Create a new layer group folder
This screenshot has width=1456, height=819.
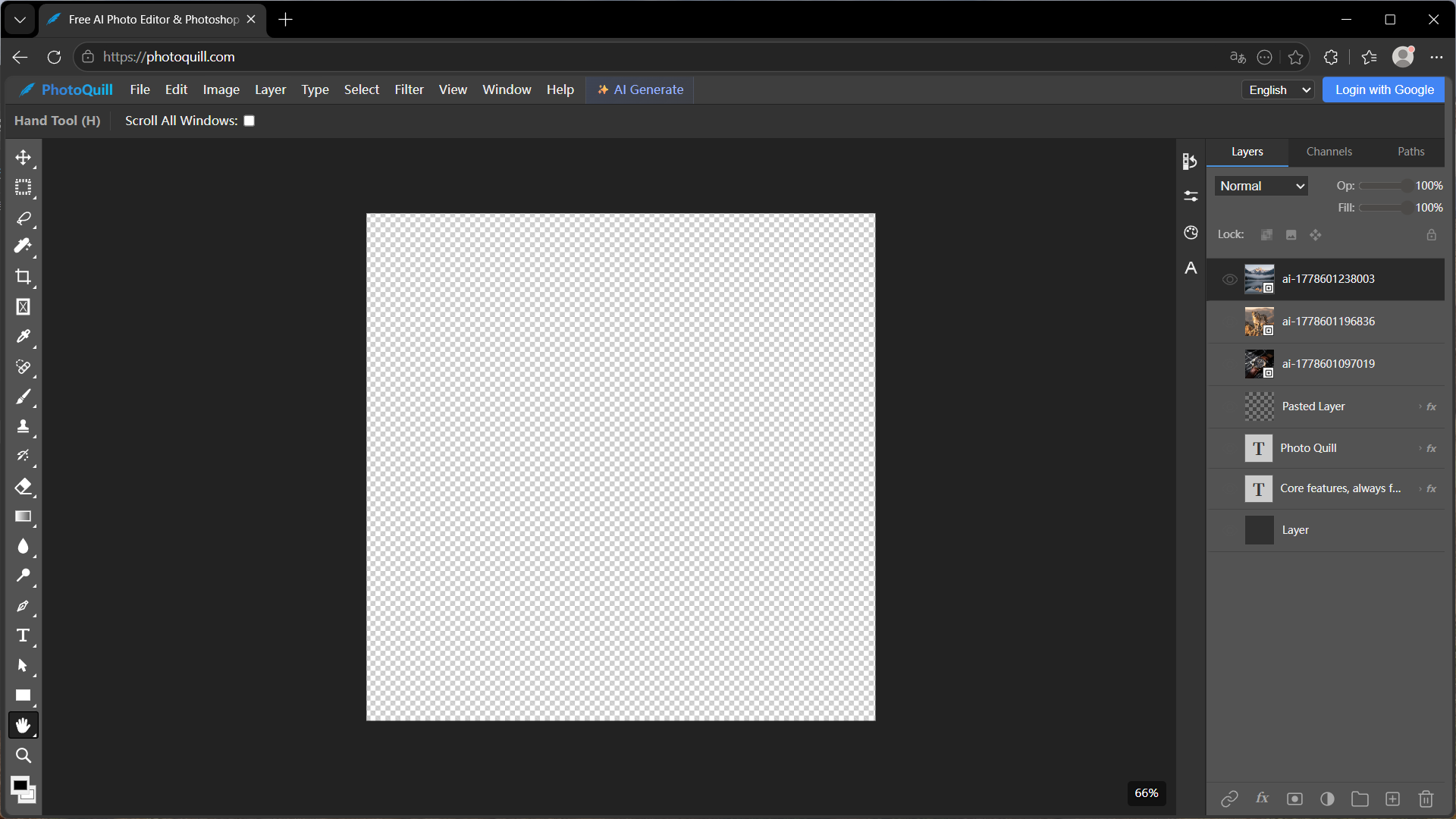click(1360, 799)
